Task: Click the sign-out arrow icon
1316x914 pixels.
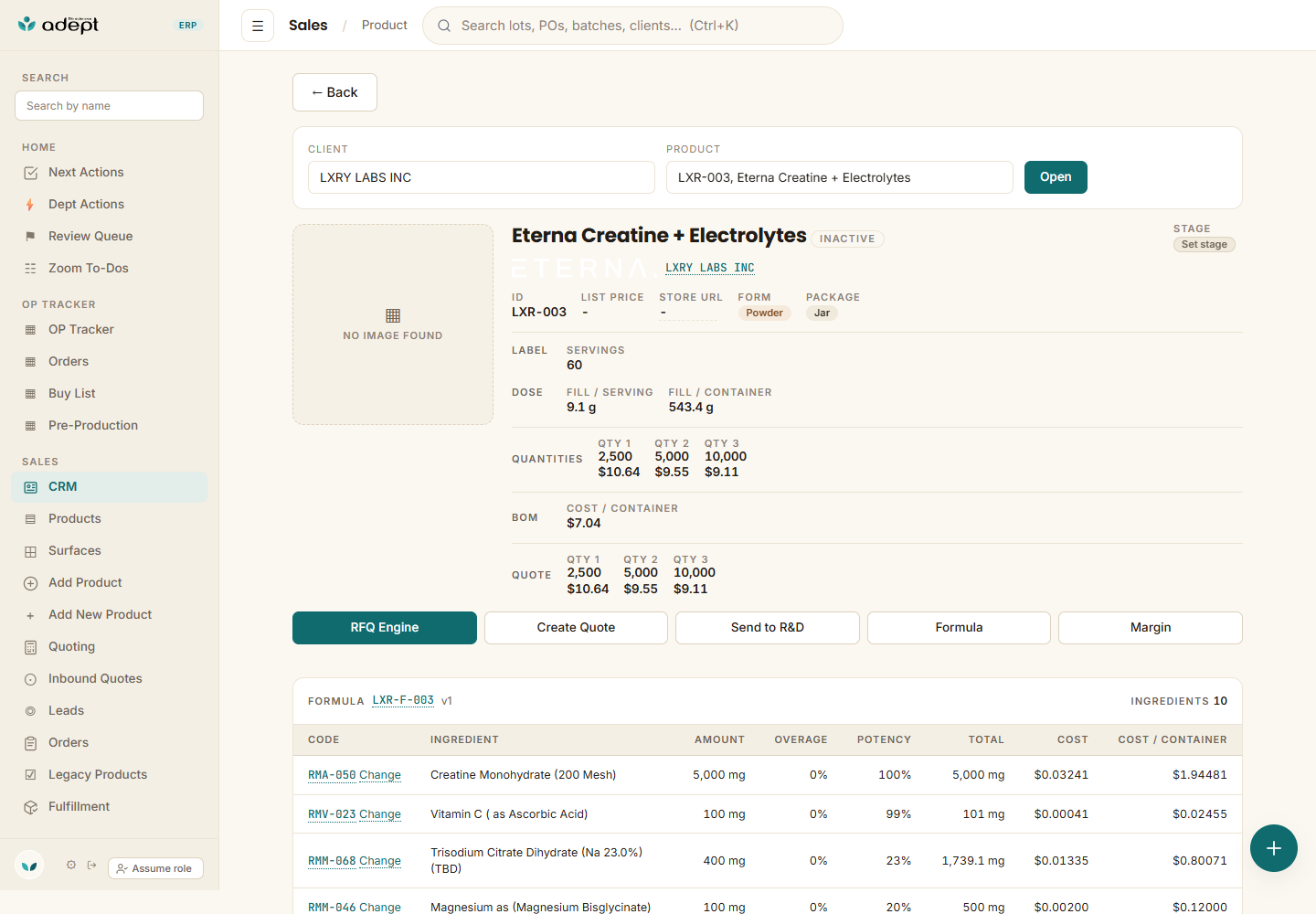Action: tap(91, 865)
